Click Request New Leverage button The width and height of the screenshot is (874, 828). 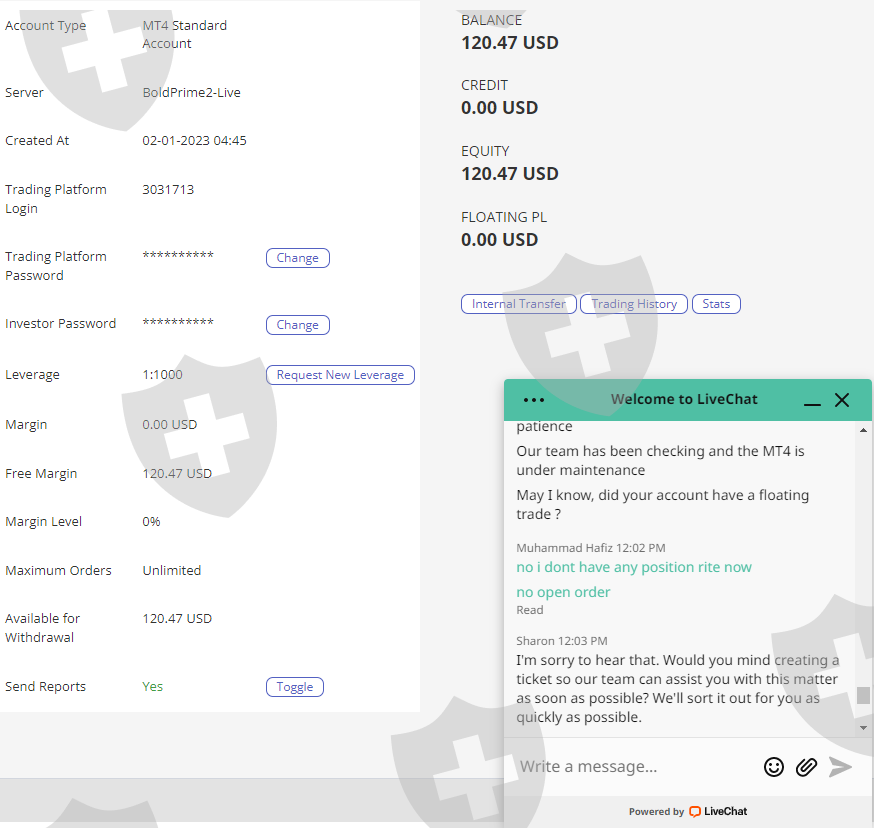340,375
